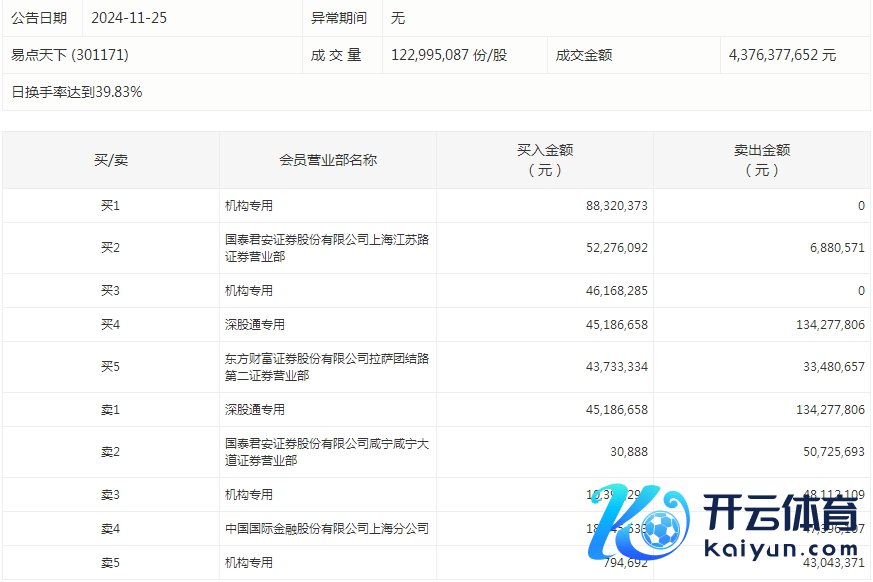Select the 买1 row label
Image resolution: width=873 pixels, height=582 pixels.
pyautogui.click(x=110, y=206)
